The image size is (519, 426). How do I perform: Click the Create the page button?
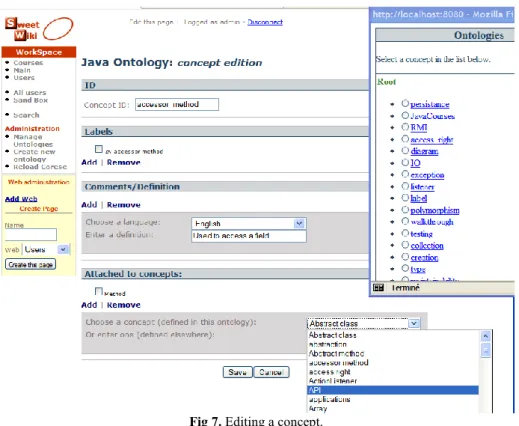[x=31, y=264]
